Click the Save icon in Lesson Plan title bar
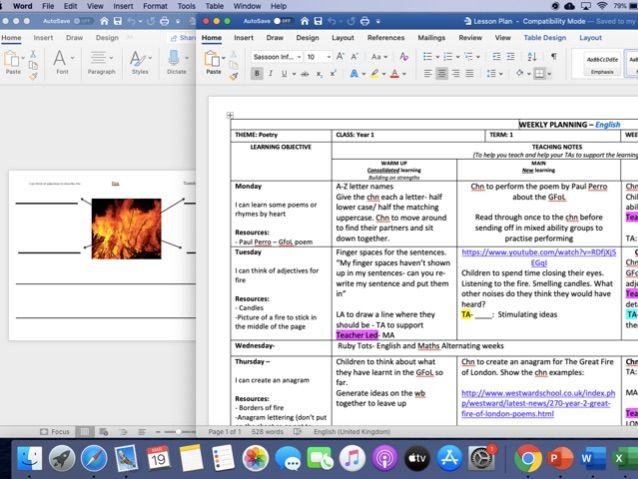Image resolution: width=638 pixels, height=479 pixels. click(x=318, y=21)
